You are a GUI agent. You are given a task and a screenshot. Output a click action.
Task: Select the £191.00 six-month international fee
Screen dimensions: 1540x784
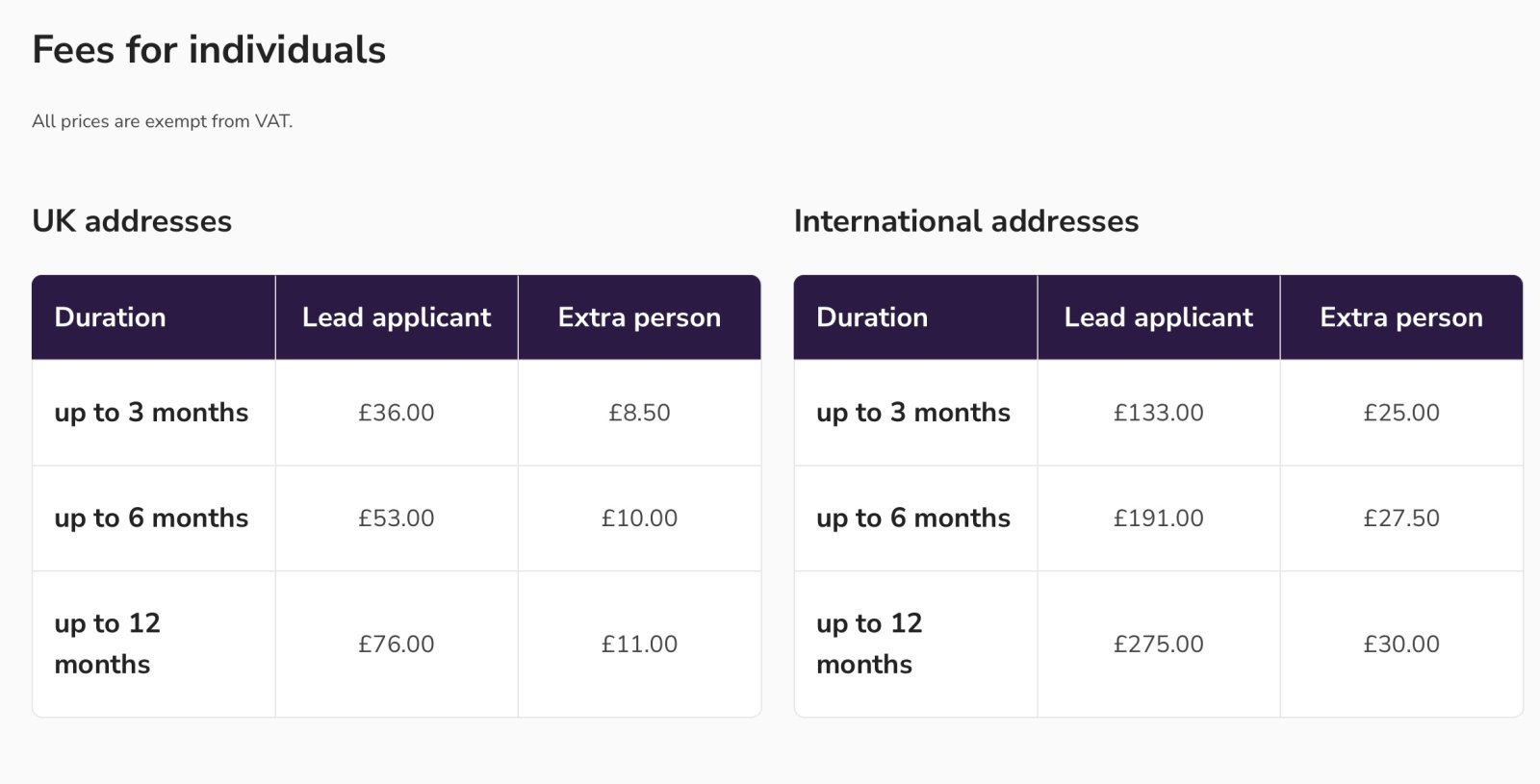pyautogui.click(x=1159, y=518)
